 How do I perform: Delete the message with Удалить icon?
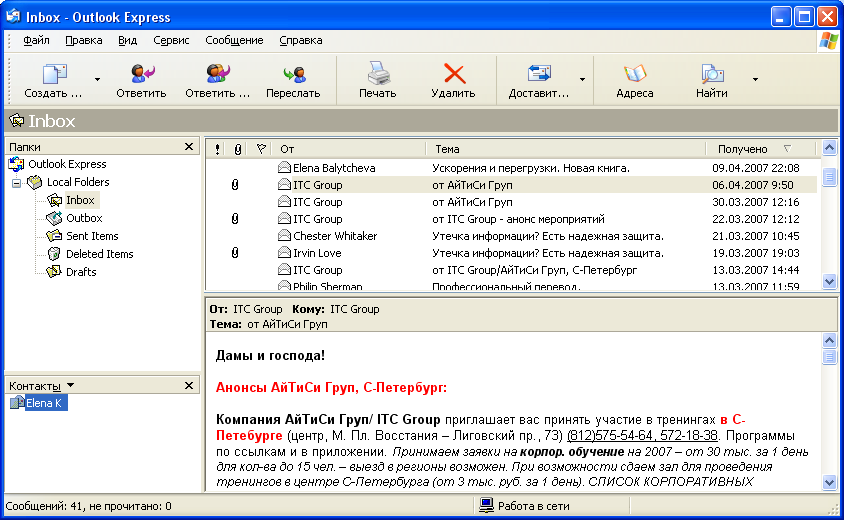click(454, 74)
